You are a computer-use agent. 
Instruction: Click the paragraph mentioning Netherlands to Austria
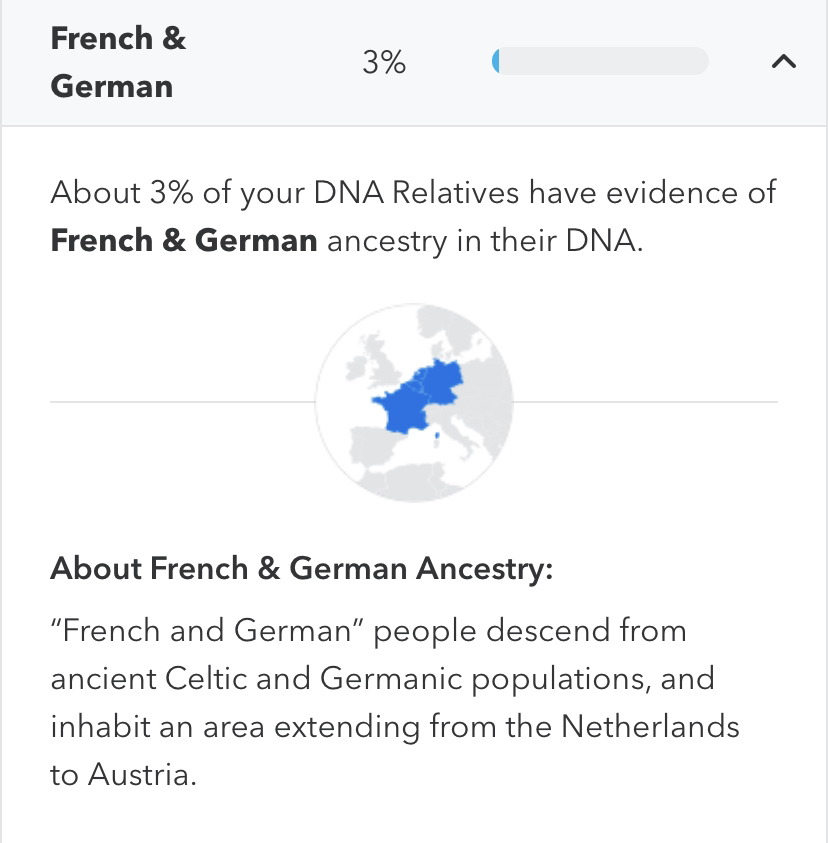395,703
